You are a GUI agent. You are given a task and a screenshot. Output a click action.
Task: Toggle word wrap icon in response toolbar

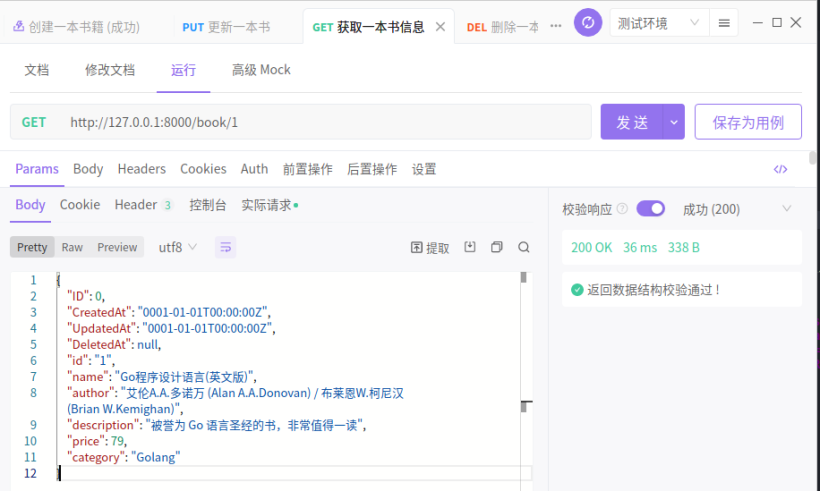[x=226, y=247]
